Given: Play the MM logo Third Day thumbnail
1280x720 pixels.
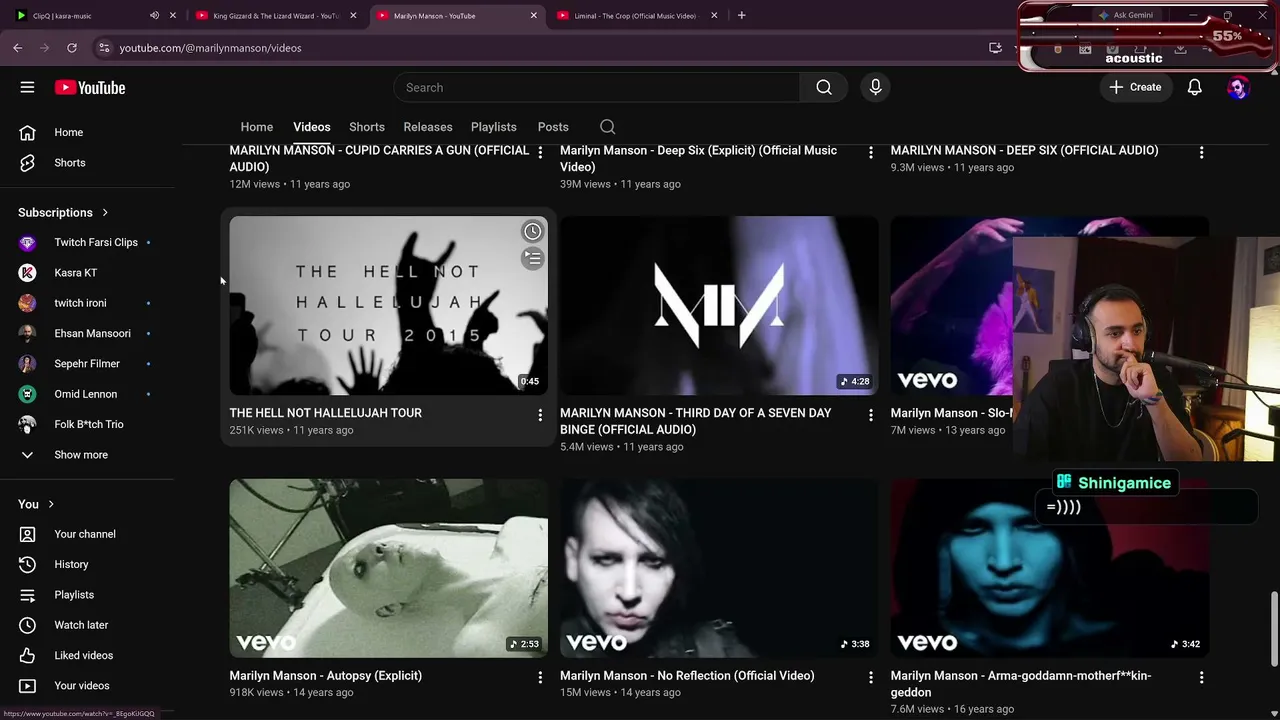Looking at the screenshot, I should (x=719, y=305).
